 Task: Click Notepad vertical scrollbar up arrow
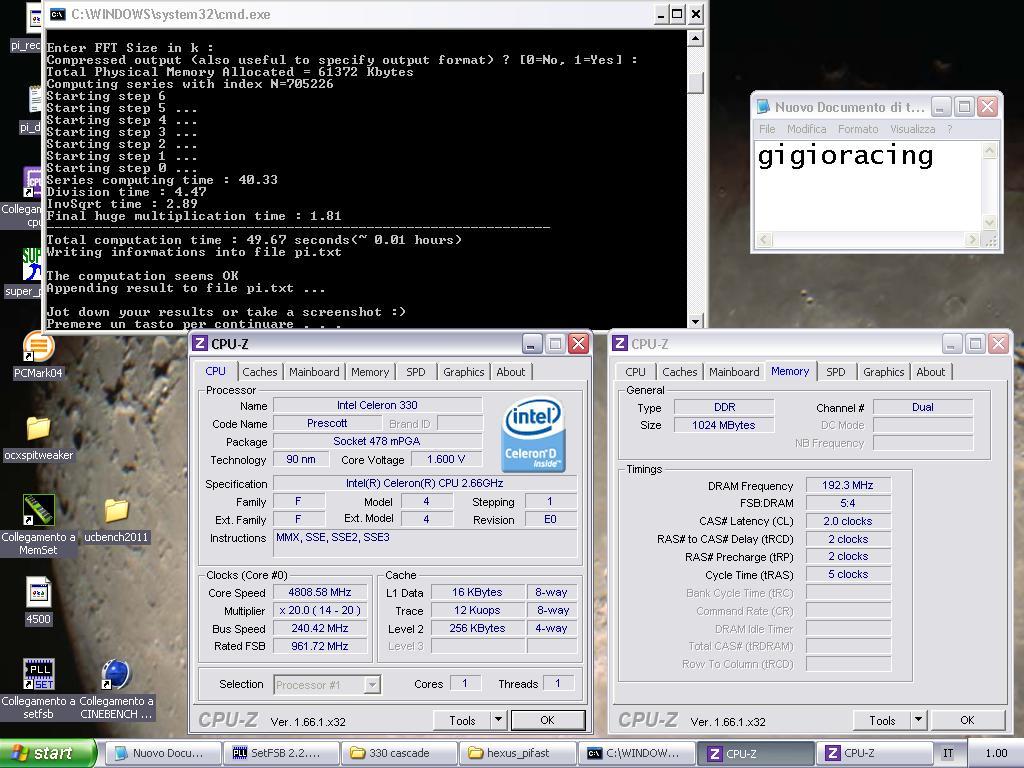[989, 151]
